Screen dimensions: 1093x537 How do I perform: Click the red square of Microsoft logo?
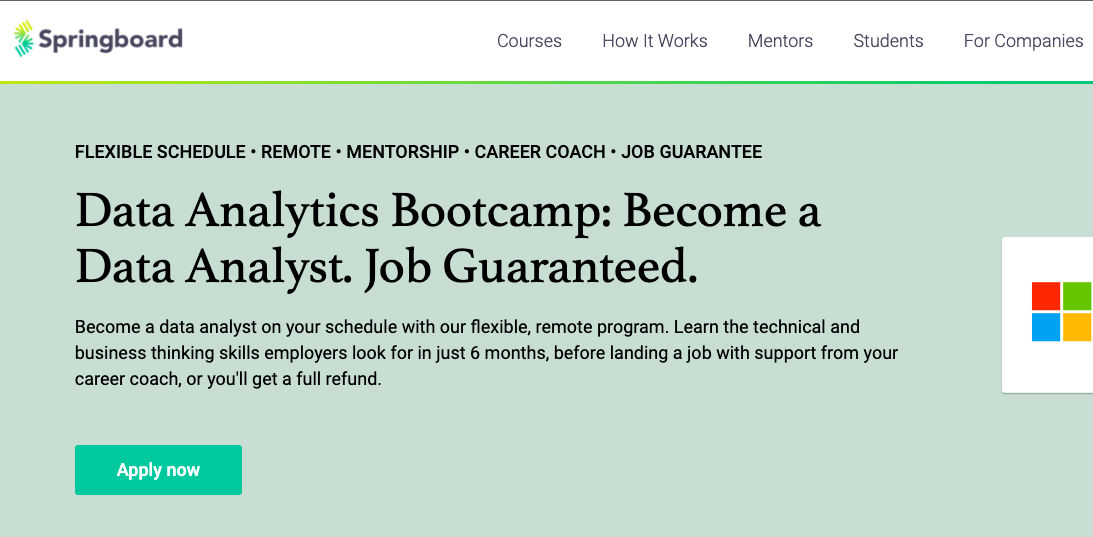click(1046, 296)
